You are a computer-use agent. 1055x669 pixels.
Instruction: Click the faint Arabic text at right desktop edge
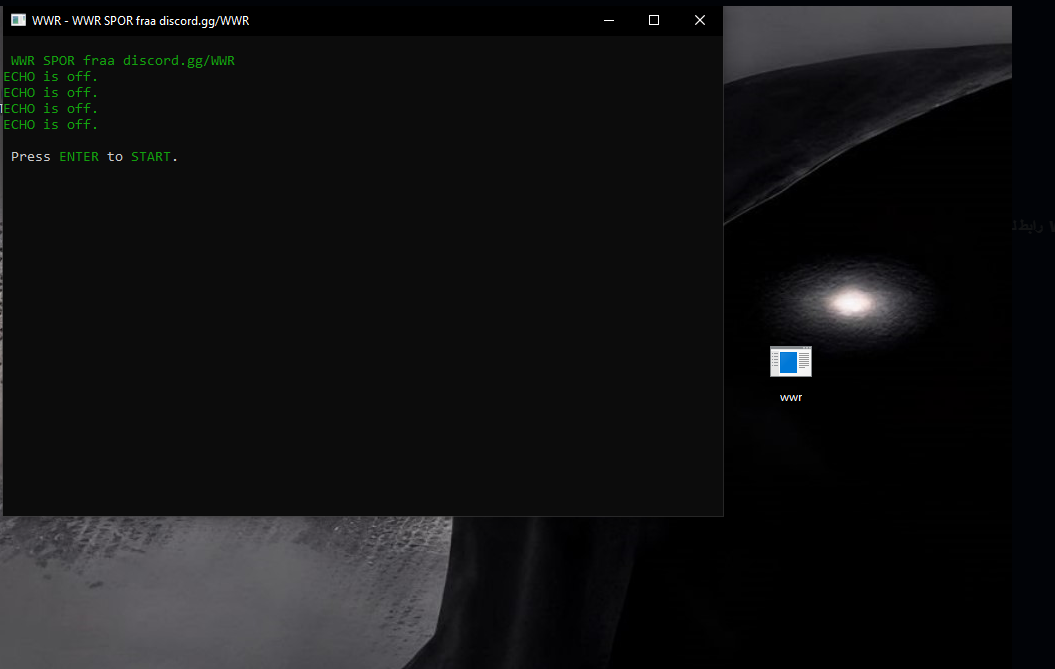pos(1031,227)
